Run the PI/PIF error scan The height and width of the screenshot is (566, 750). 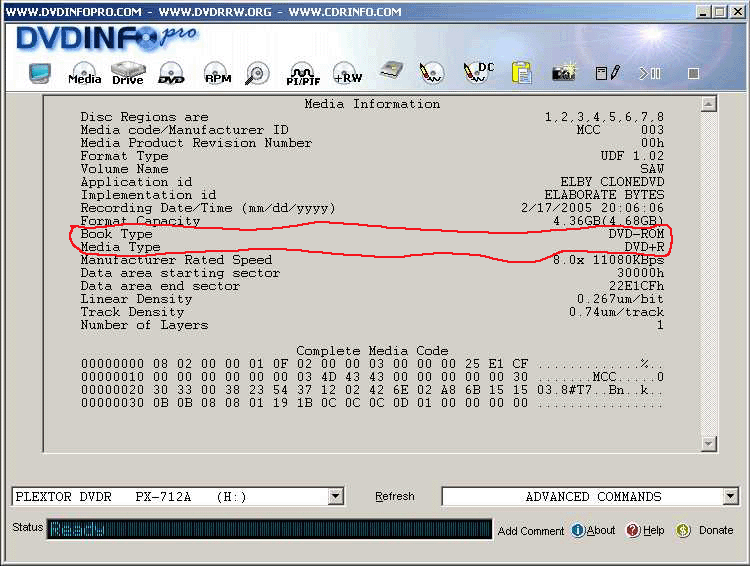(x=303, y=74)
